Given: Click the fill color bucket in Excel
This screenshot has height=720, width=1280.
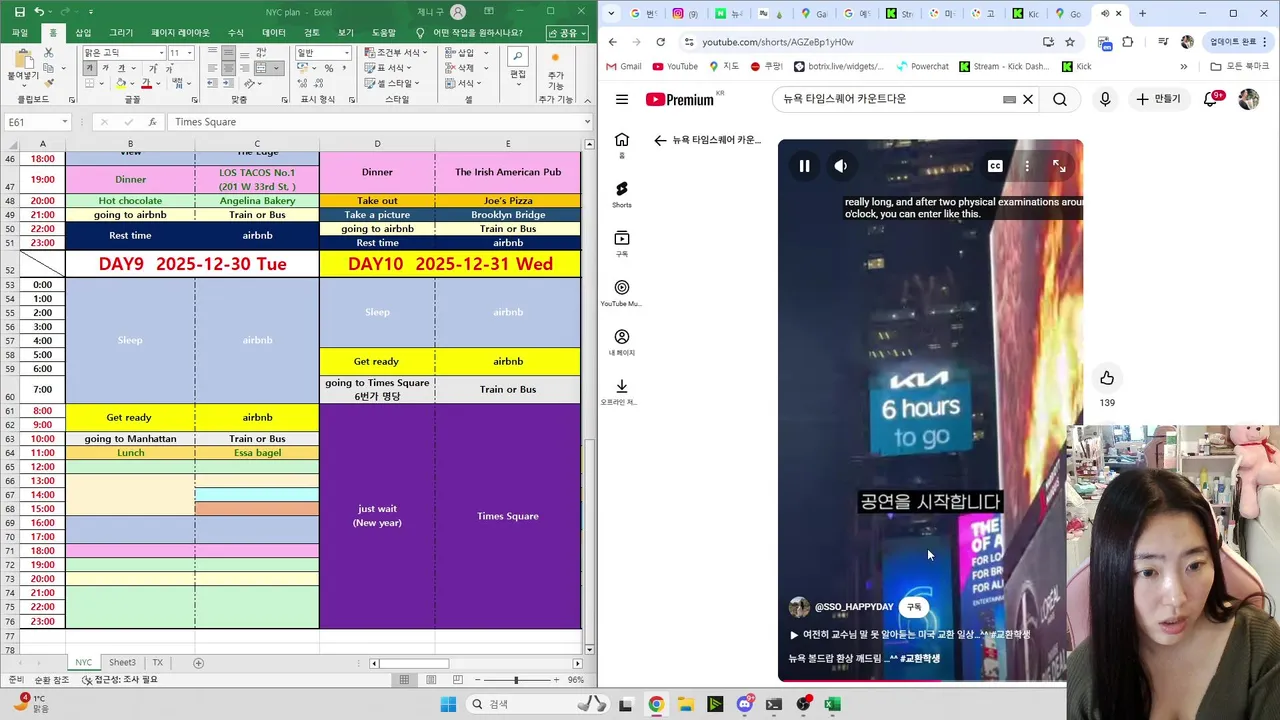Looking at the screenshot, I should coord(121,84).
